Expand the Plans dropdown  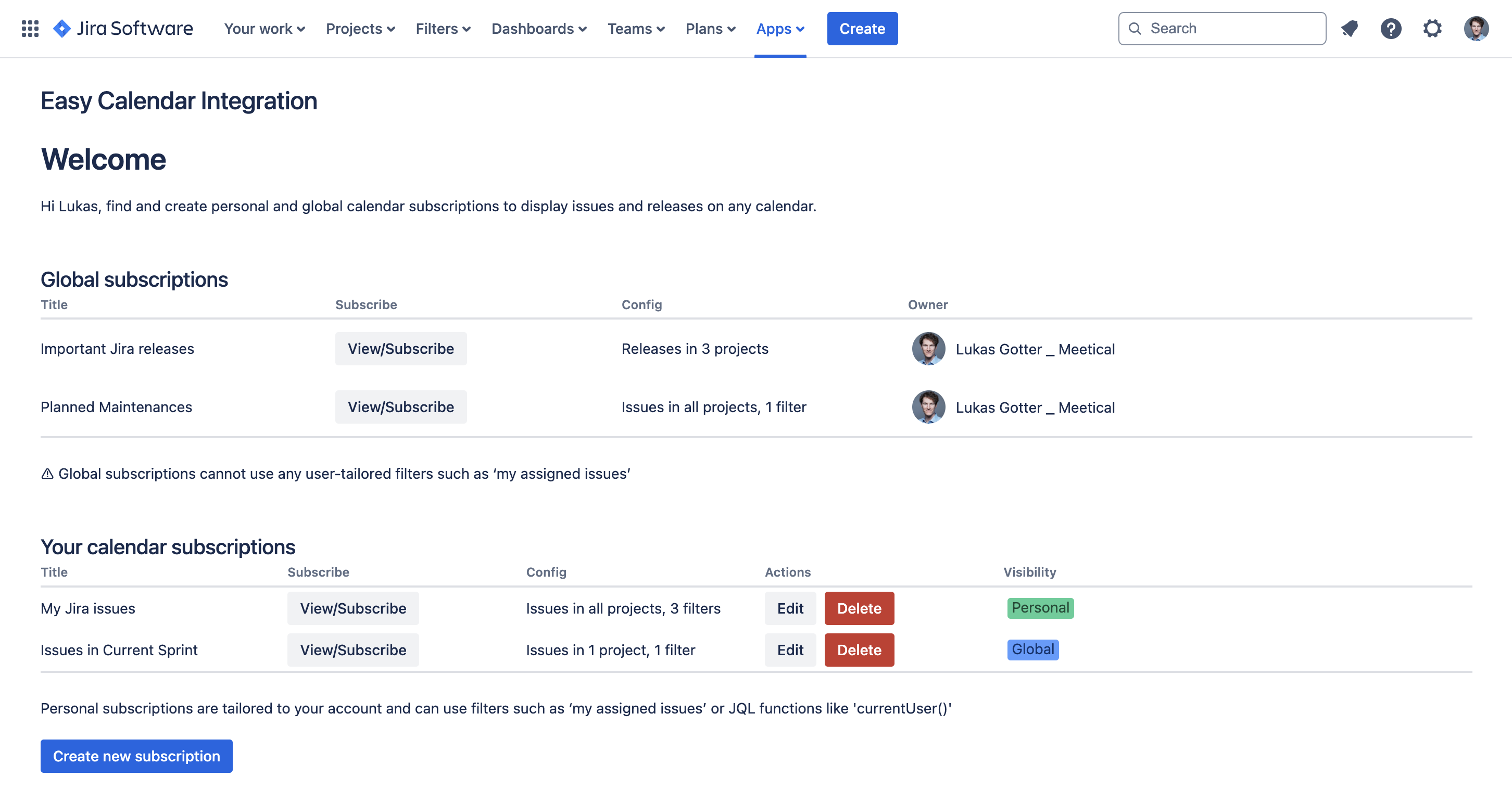pyautogui.click(x=711, y=29)
